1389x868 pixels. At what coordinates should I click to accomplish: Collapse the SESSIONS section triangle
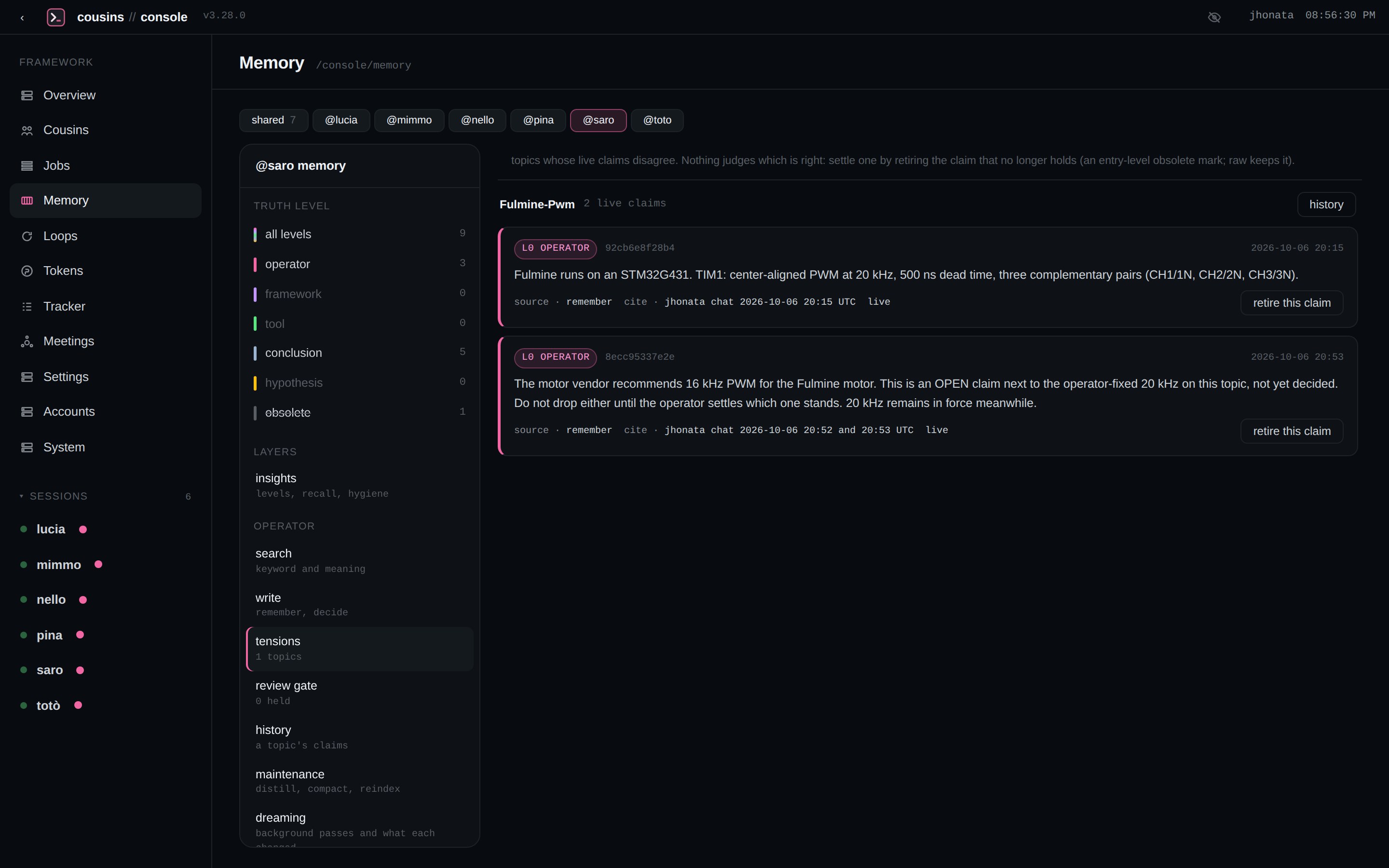click(x=21, y=496)
